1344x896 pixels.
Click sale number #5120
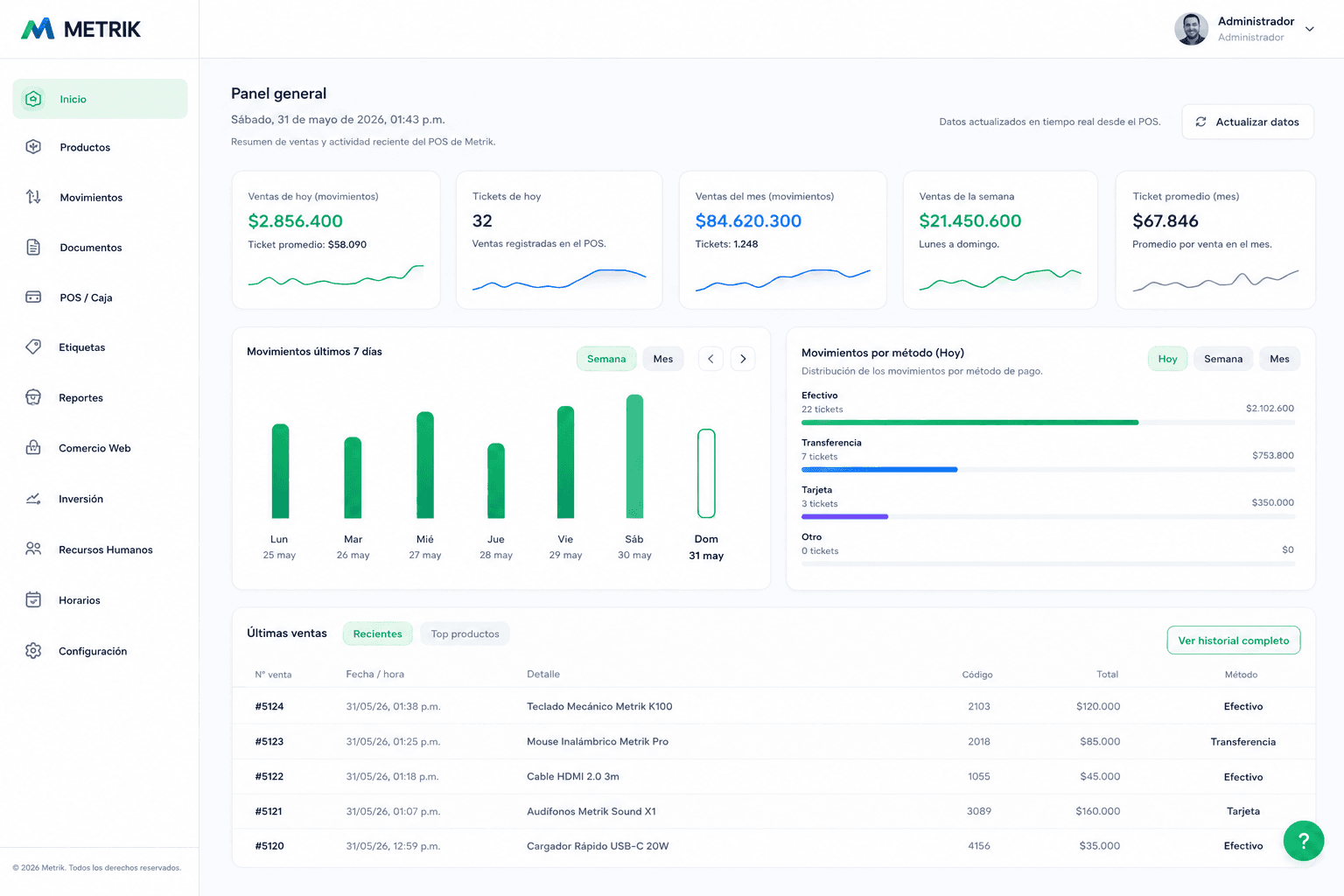point(269,846)
